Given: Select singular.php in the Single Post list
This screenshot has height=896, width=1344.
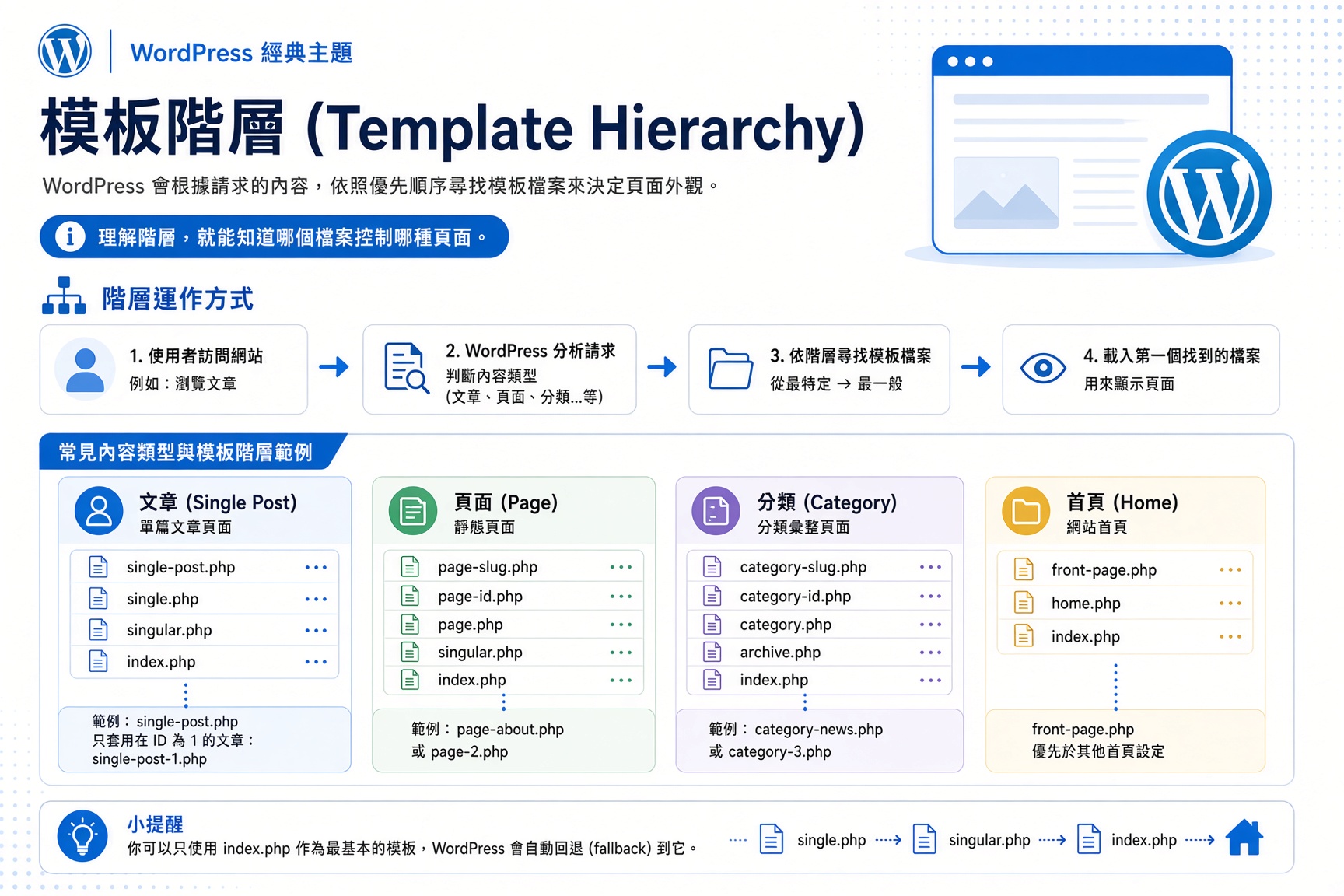Looking at the screenshot, I should pos(170,630).
